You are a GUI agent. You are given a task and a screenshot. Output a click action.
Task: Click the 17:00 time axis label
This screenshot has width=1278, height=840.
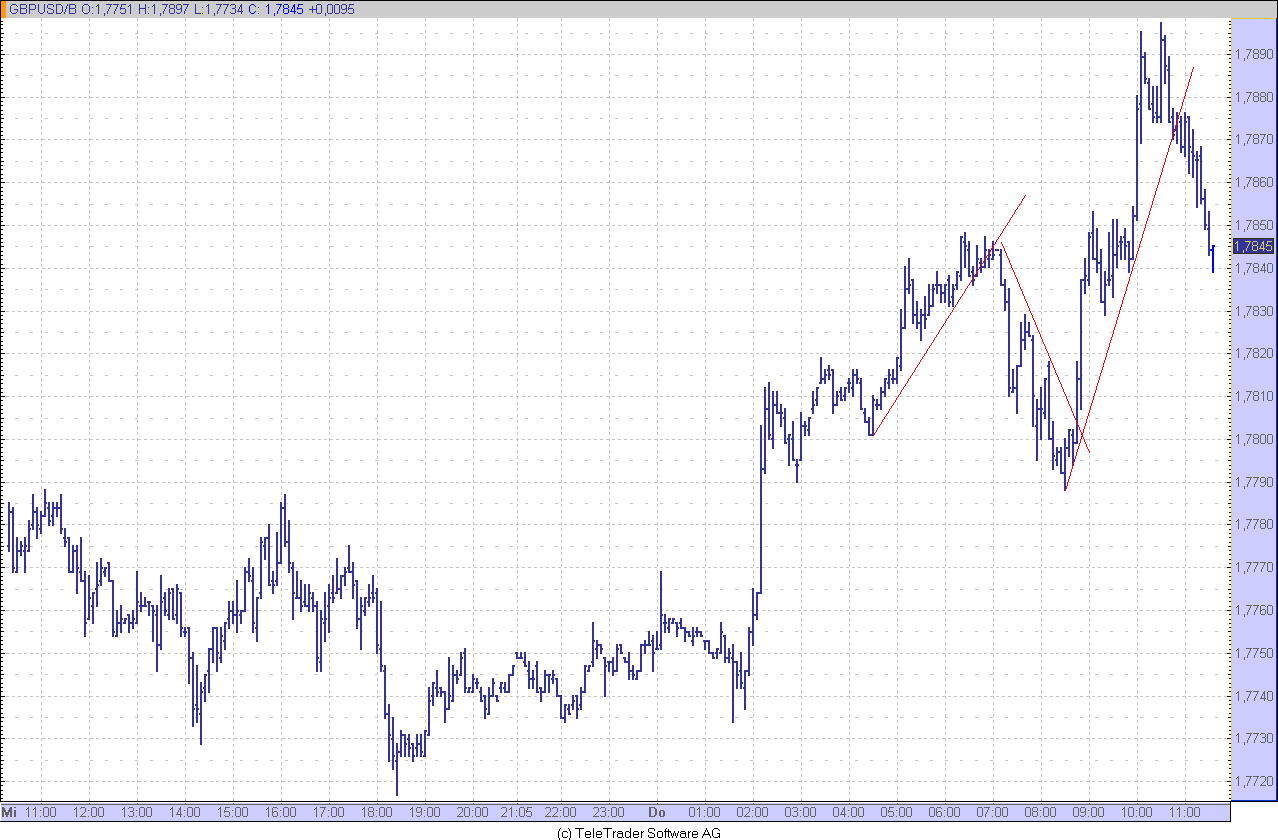[329, 811]
